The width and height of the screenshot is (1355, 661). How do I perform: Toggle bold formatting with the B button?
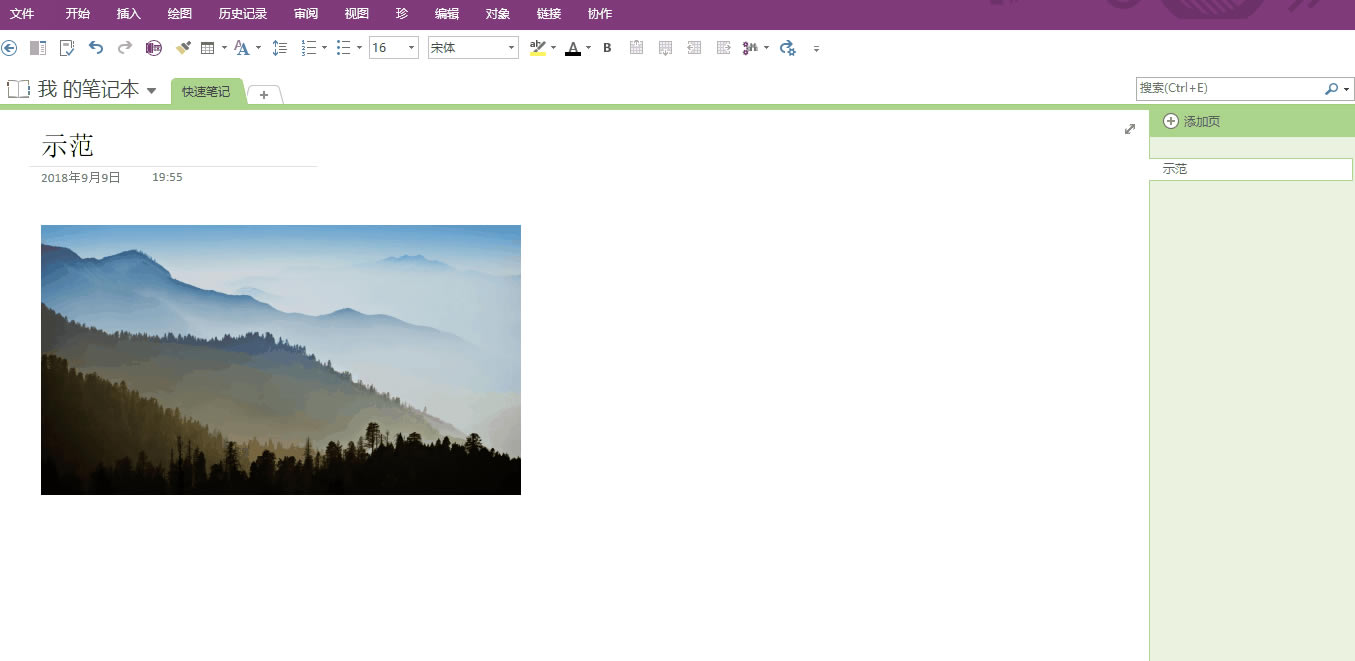607,47
